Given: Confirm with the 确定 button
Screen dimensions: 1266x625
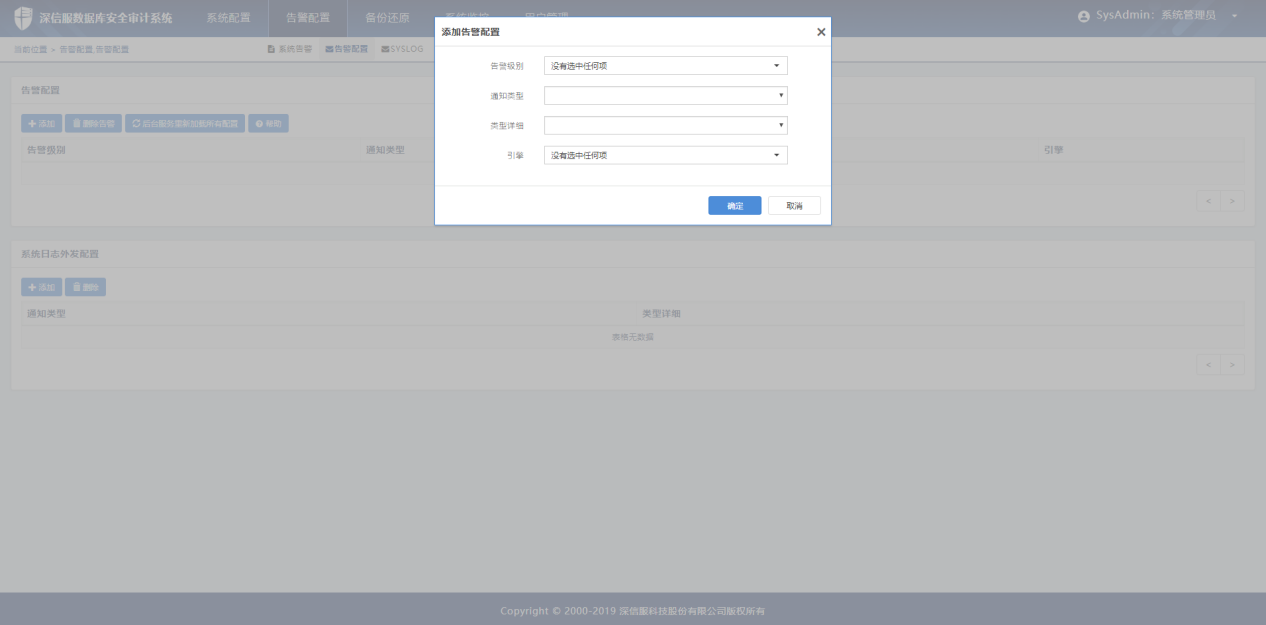Looking at the screenshot, I should (x=734, y=206).
